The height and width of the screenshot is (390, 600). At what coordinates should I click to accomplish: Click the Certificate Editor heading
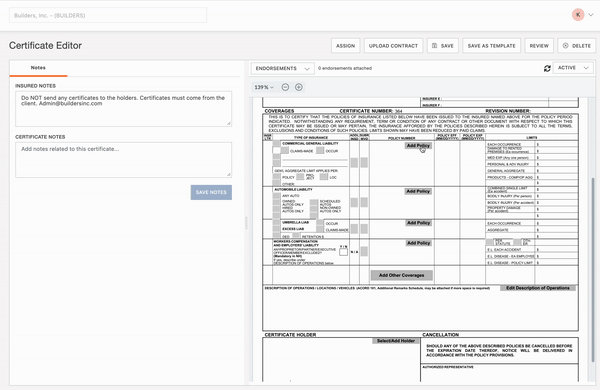46,46
